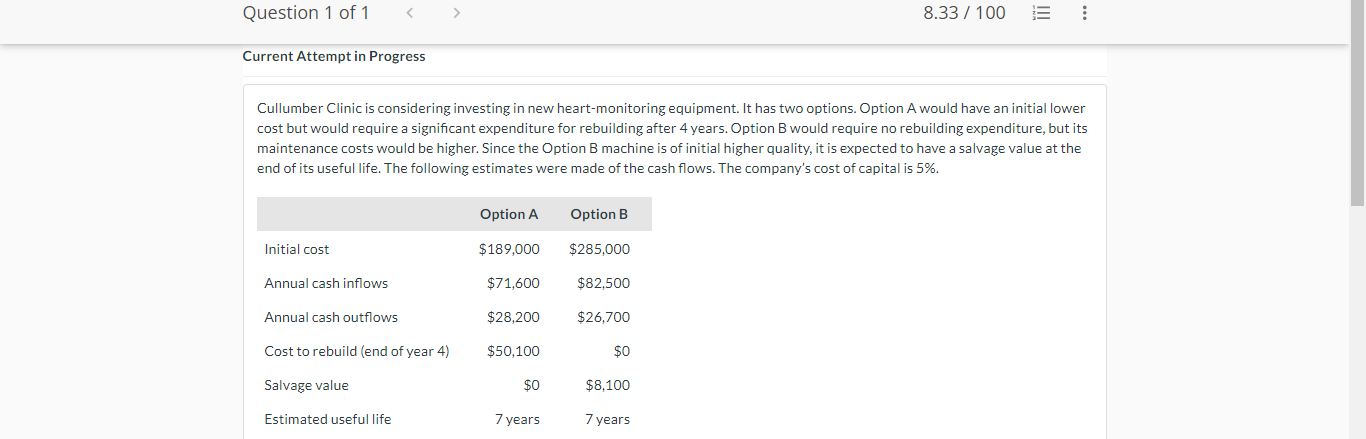
Task: Click the Cullumber Clinic problem description paragraph
Action: point(671,138)
